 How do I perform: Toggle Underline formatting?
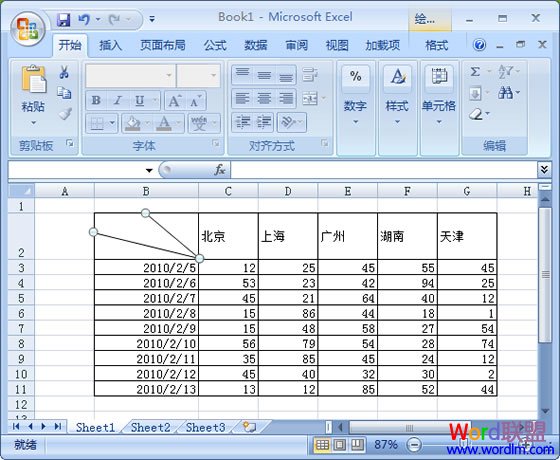click(x=139, y=100)
